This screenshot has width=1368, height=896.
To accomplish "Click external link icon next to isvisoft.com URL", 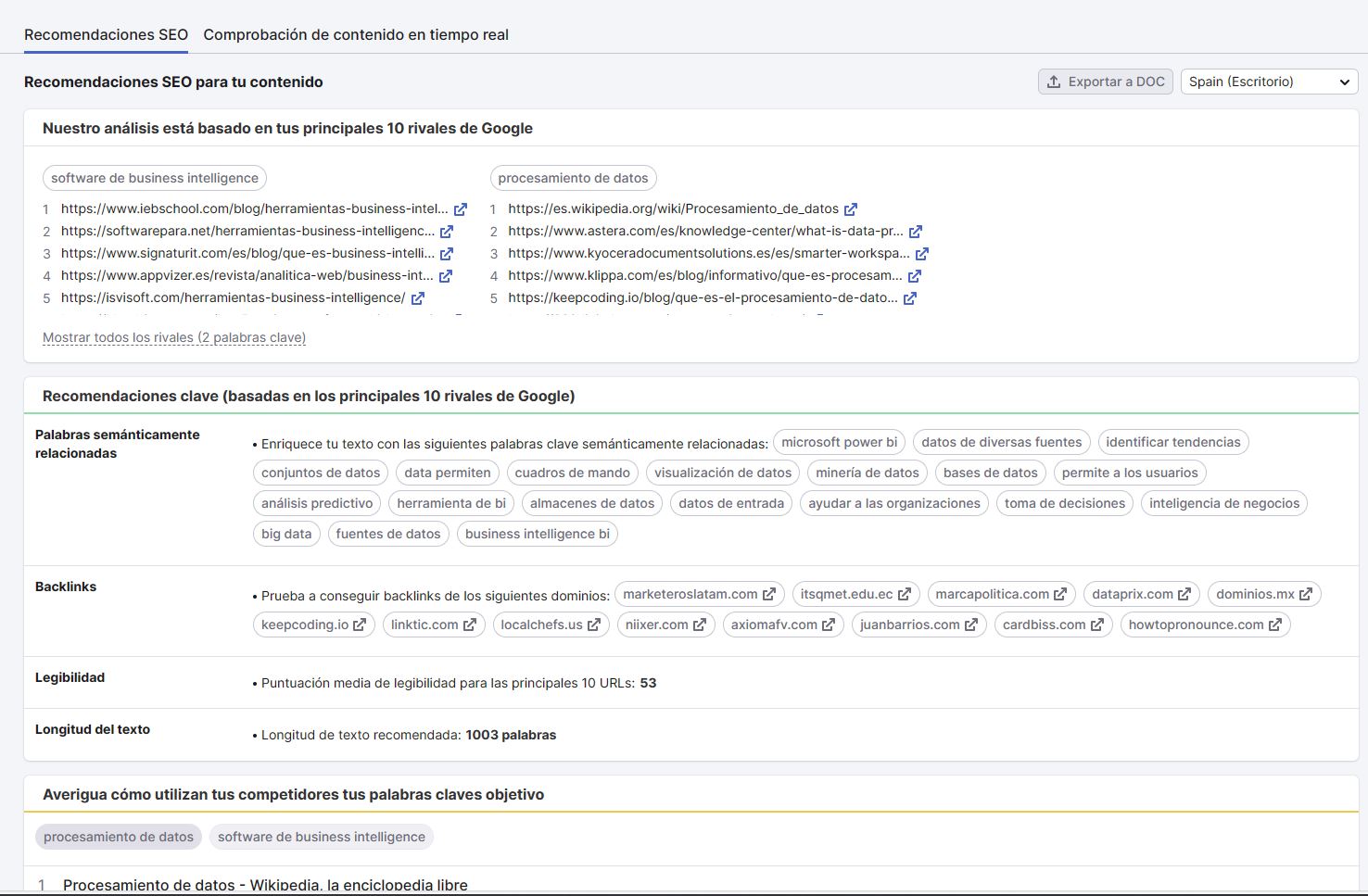I will coord(418,298).
